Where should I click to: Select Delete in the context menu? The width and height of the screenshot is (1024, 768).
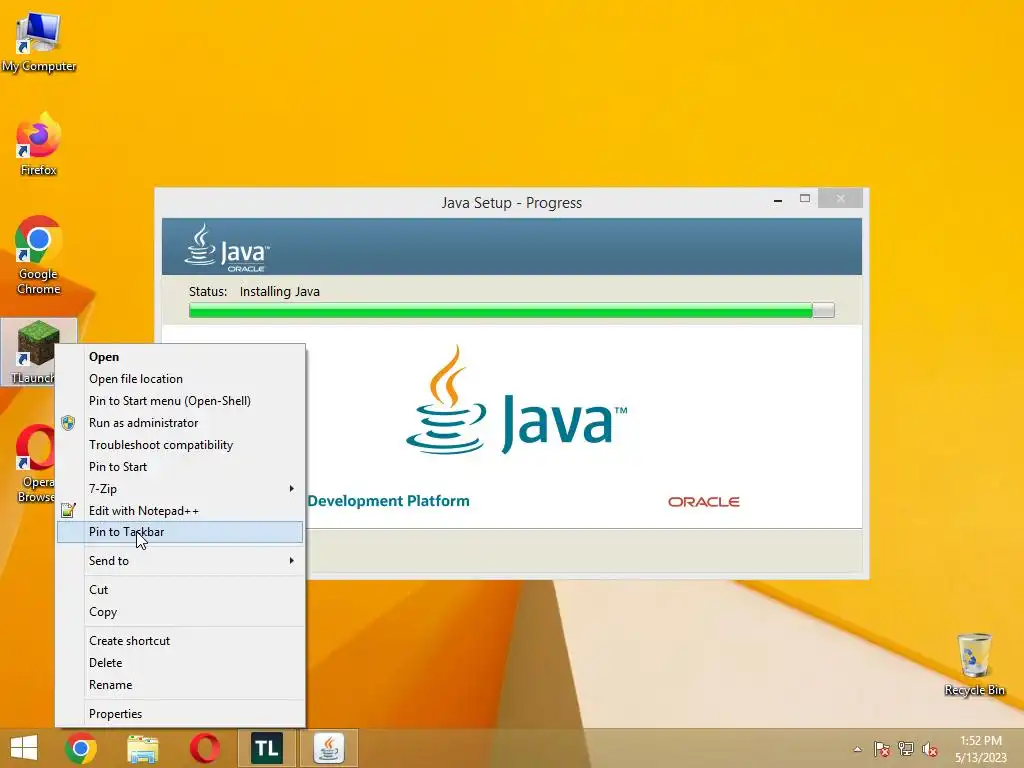180,663
